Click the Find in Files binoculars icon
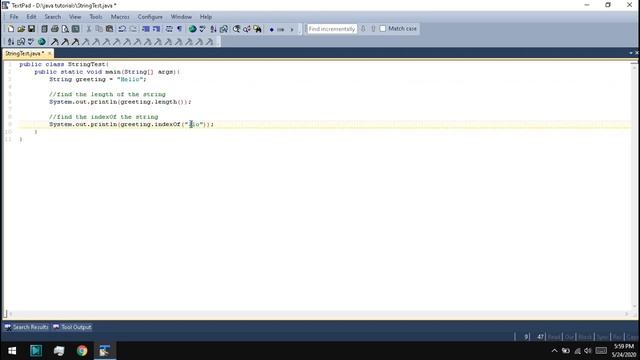640x360 pixels. click(x=258, y=29)
